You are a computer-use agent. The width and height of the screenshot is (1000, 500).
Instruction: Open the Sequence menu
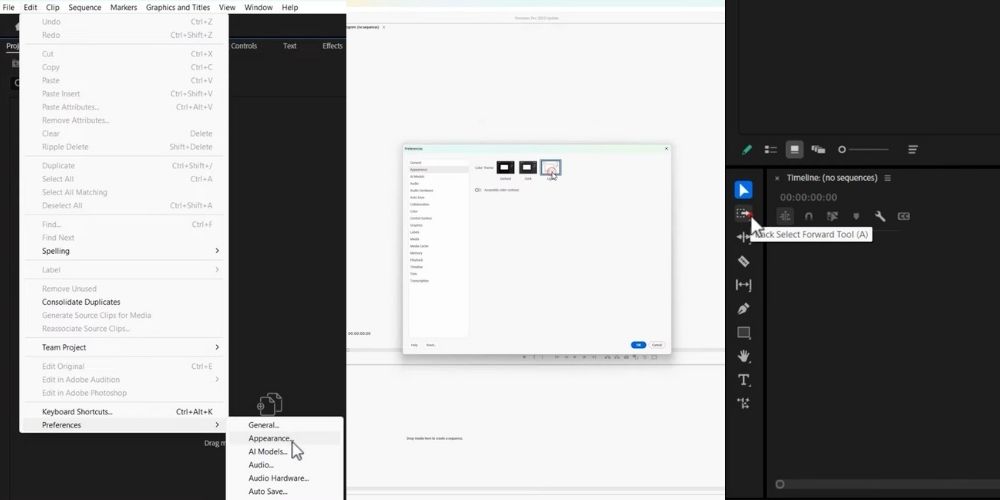pos(85,8)
